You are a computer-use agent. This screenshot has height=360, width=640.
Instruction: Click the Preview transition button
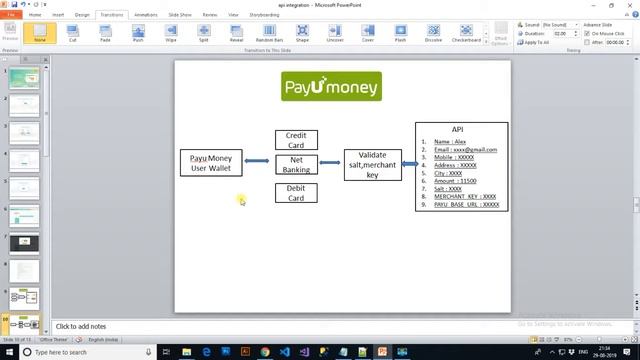point(10,32)
